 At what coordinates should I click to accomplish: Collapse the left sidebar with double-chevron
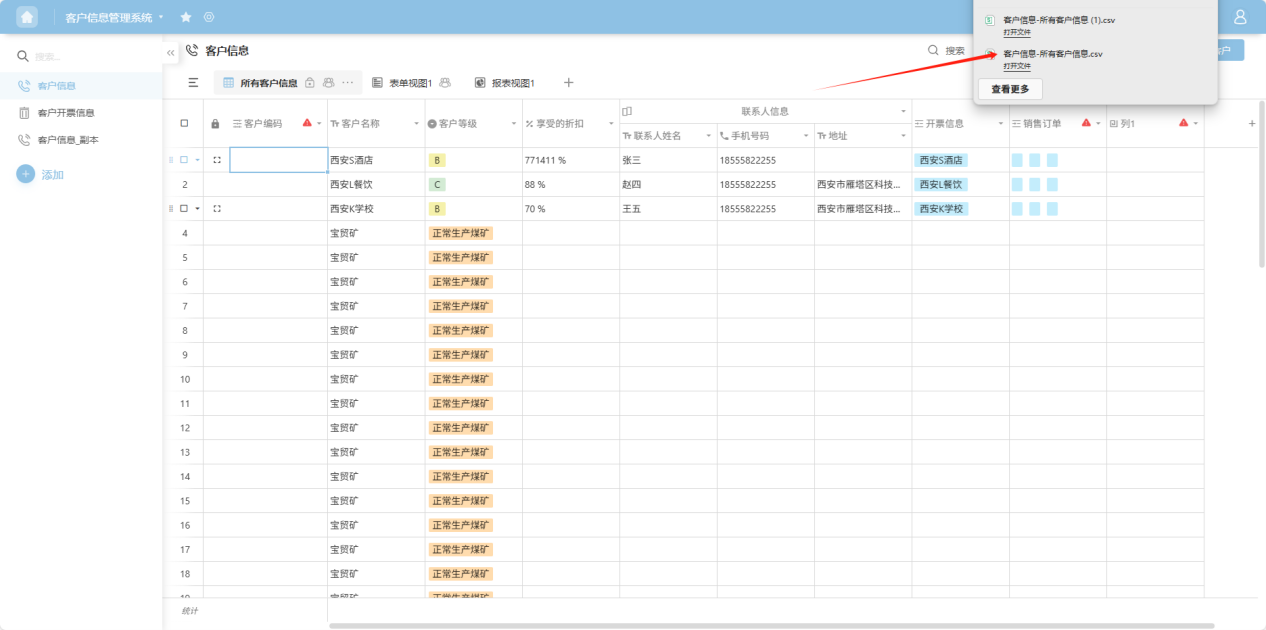(x=171, y=52)
